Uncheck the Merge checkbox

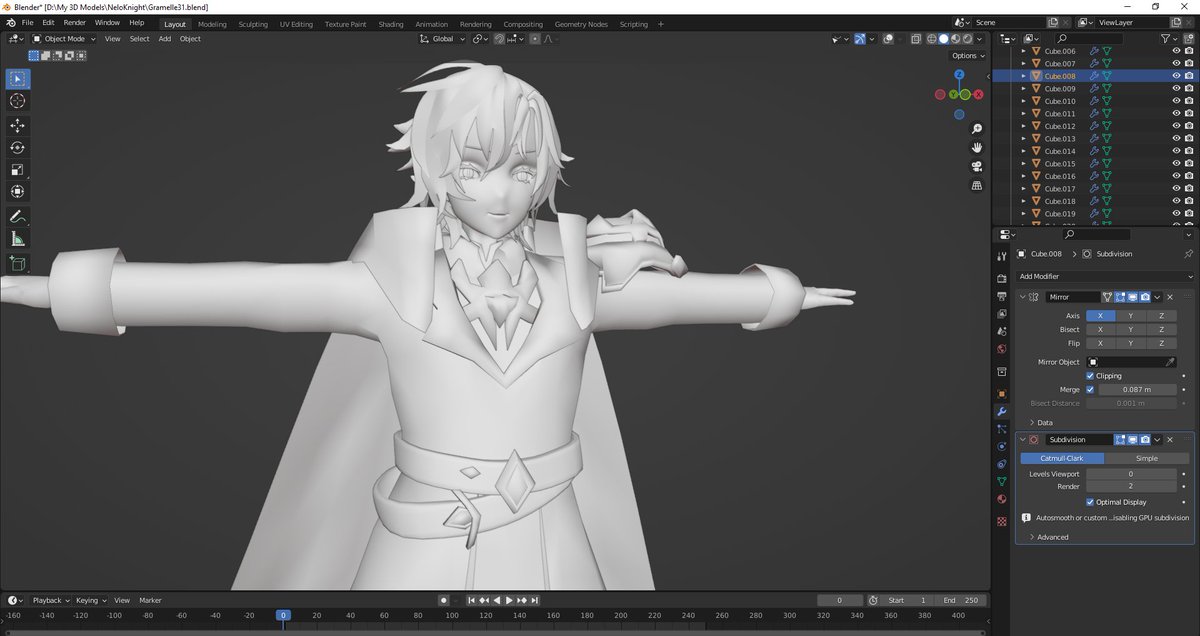pyautogui.click(x=1090, y=389)
